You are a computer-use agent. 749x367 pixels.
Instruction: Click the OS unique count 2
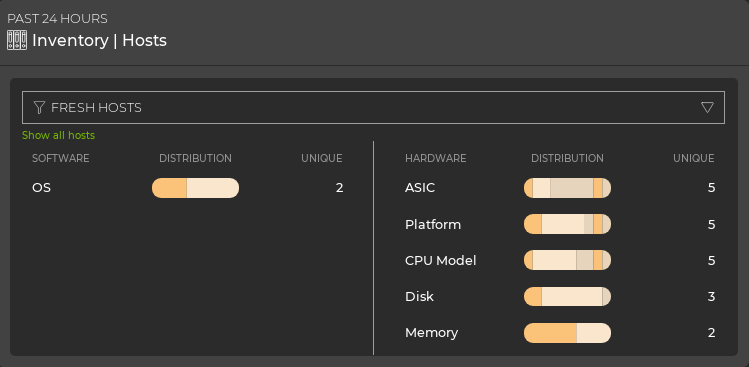coord(339,188)
